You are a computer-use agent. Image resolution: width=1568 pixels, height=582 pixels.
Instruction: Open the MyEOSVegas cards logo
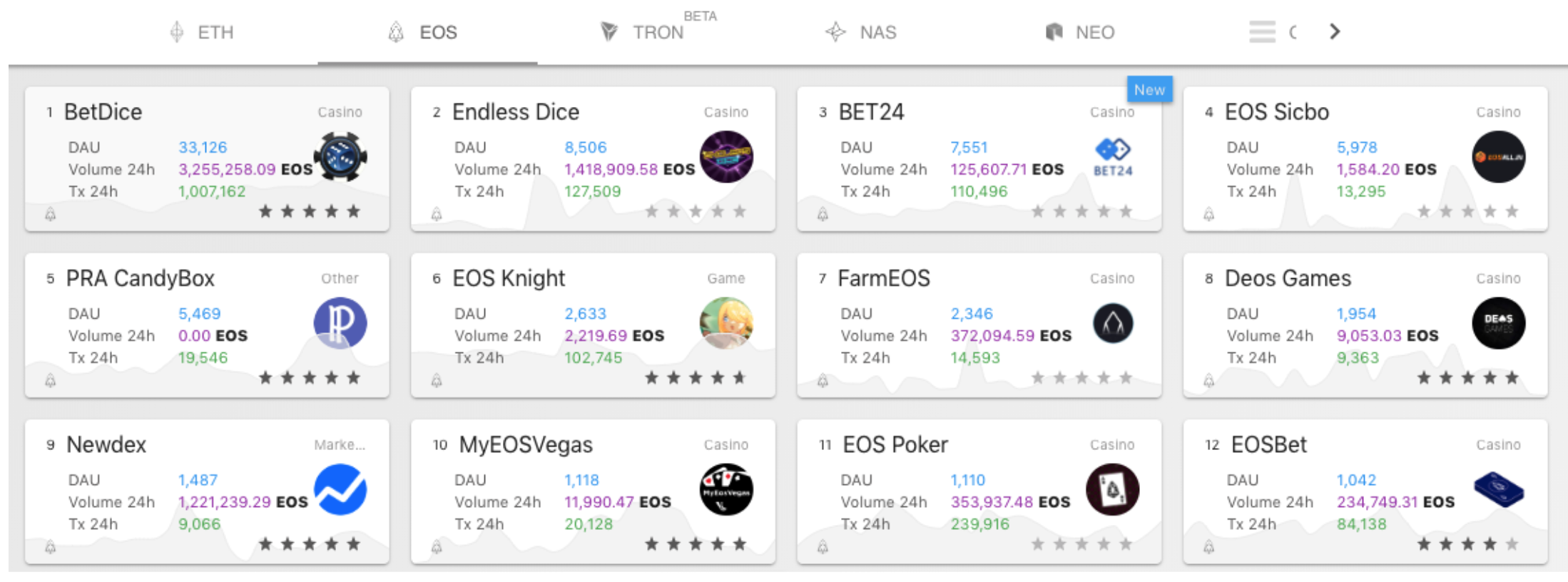click(x=726, y=489)
